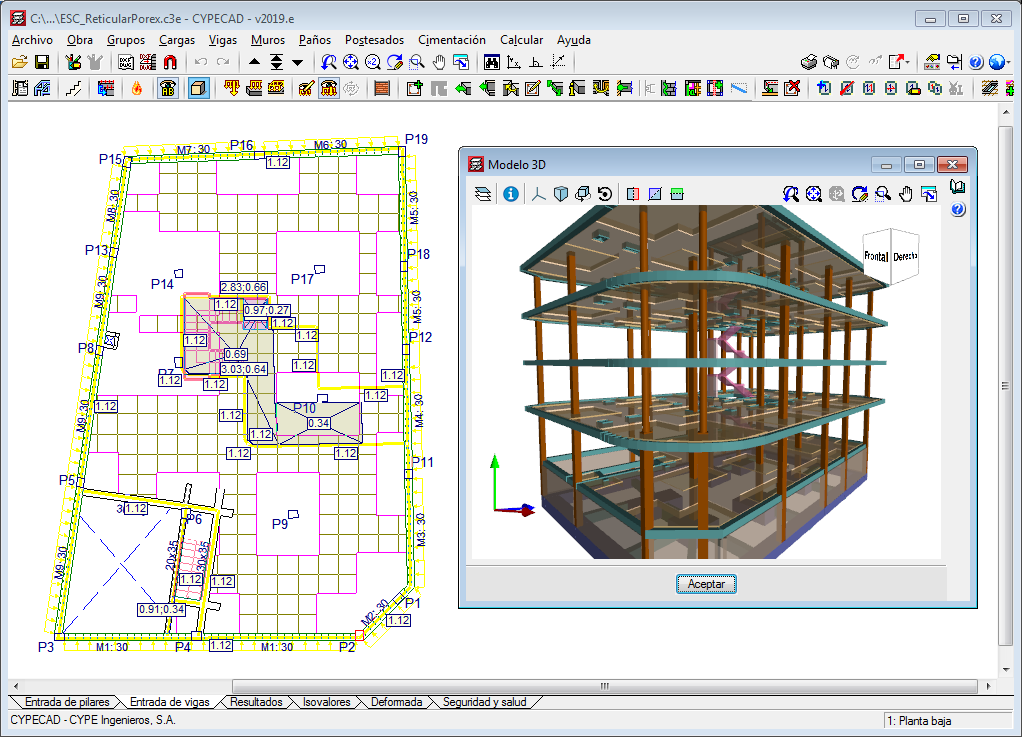Toggle the highlighted AB labels button
Viewport: 1022px width, 737px height.
(x=168, y=88)
